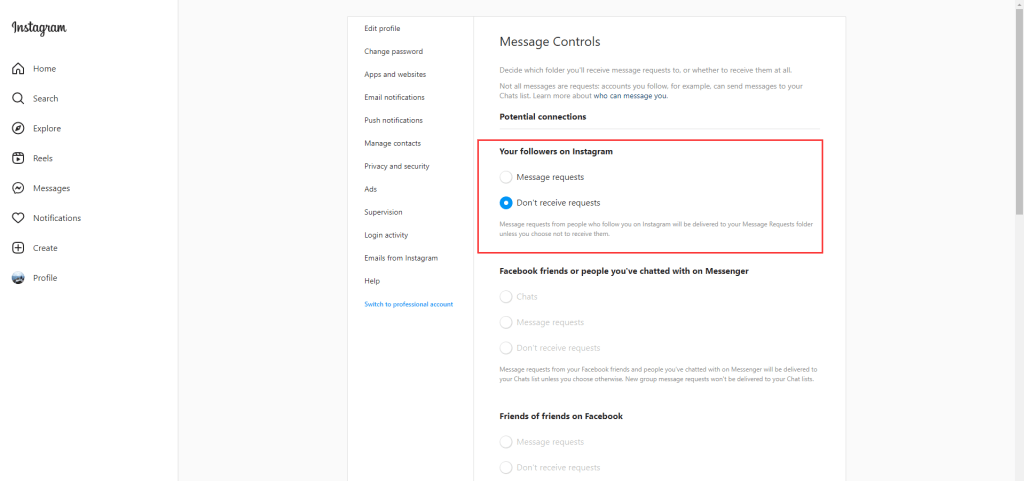1024x481 pixels.
Task: Open Explore compass icon
Action: pos(18,129)
